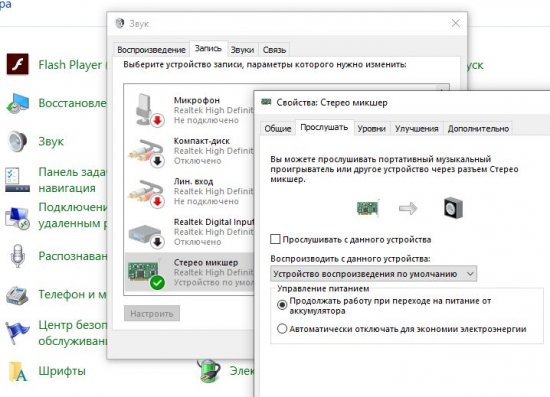Select Продолжать работу при переходе на аккумулятор
The width and height of the screenshot is (550, 397).
coord(282,304)
